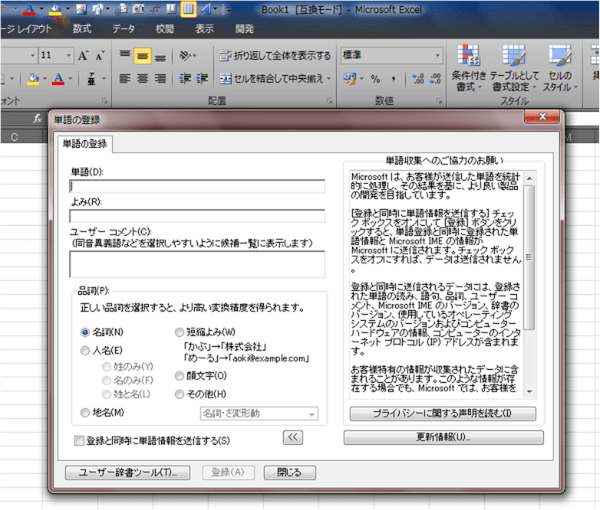Click the WordArt A icon in quick access toolbar
600x510 pixels.
click(206, 9)
